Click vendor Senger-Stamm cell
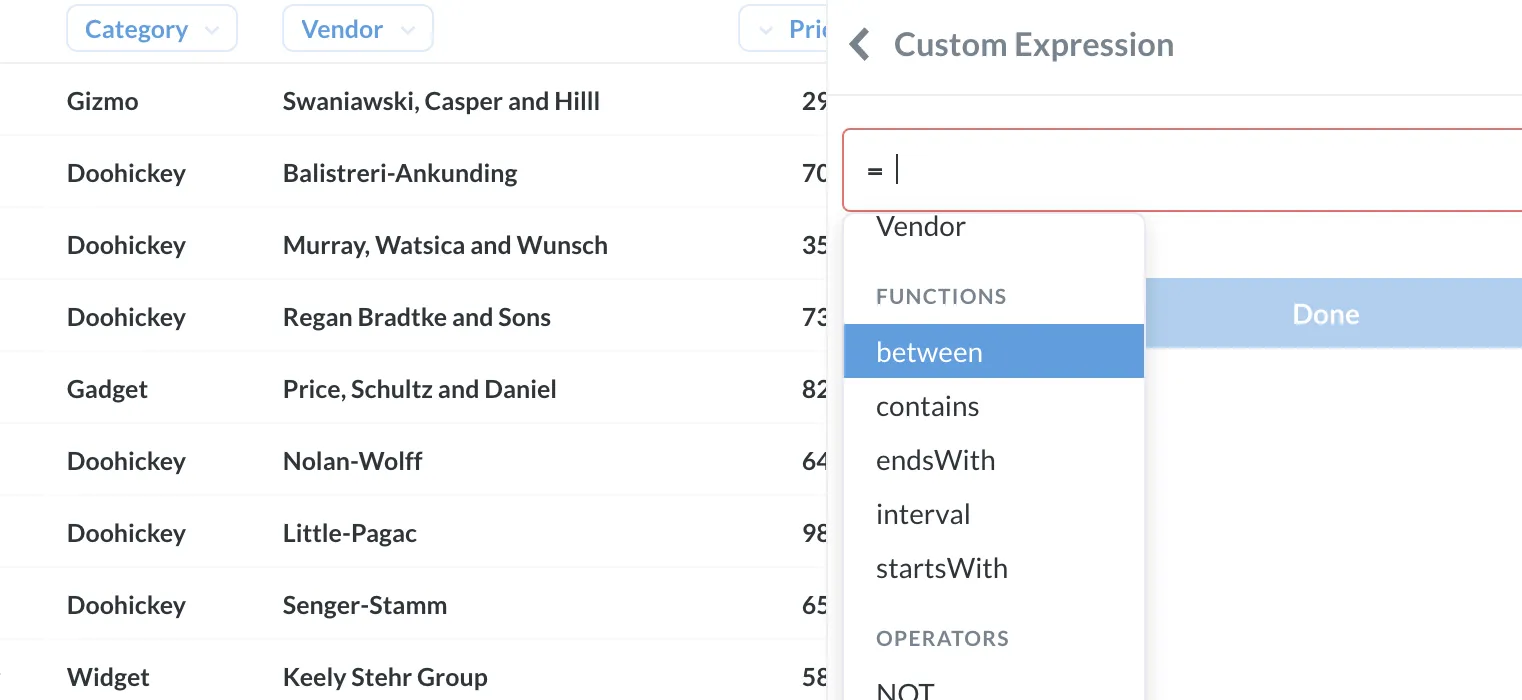The height and width of the screenshot is (700, 1522). [x=365, y=605]
